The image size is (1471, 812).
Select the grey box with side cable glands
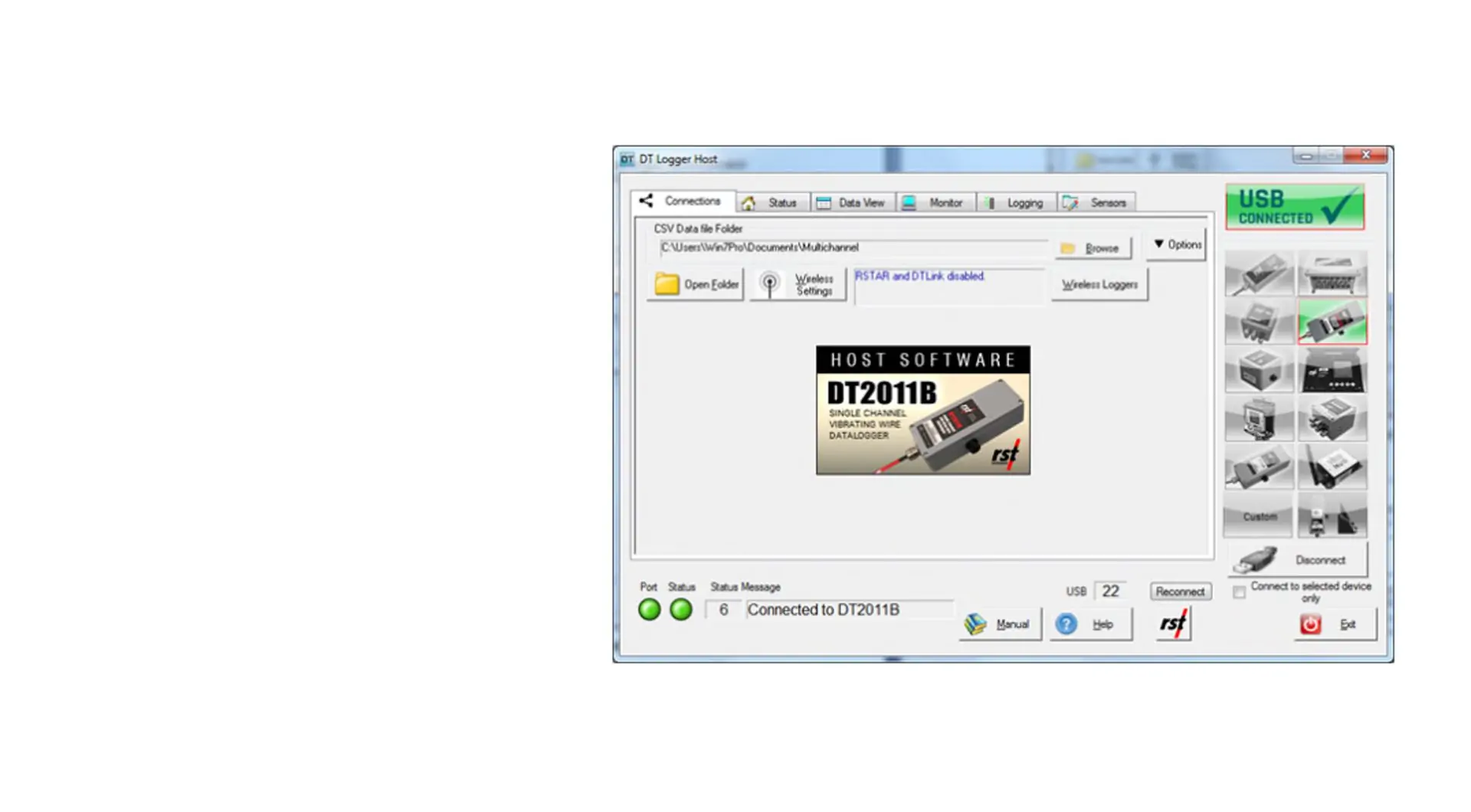1332,419
